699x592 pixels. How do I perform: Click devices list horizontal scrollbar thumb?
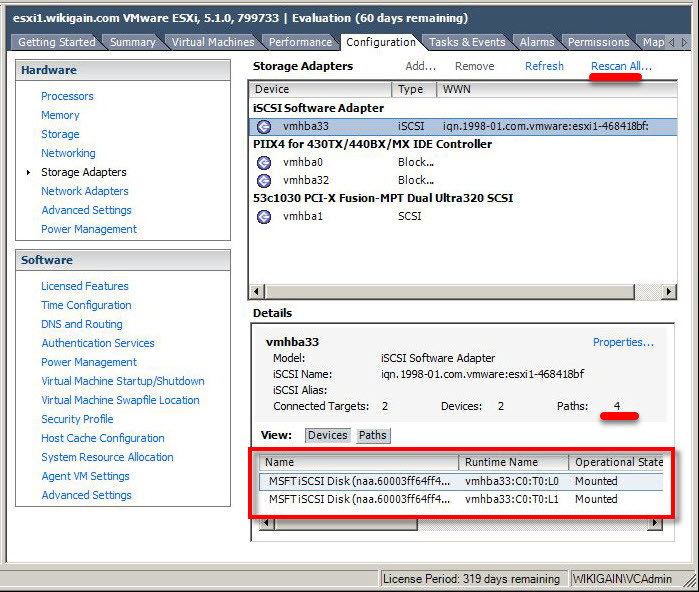pos(345,523)
